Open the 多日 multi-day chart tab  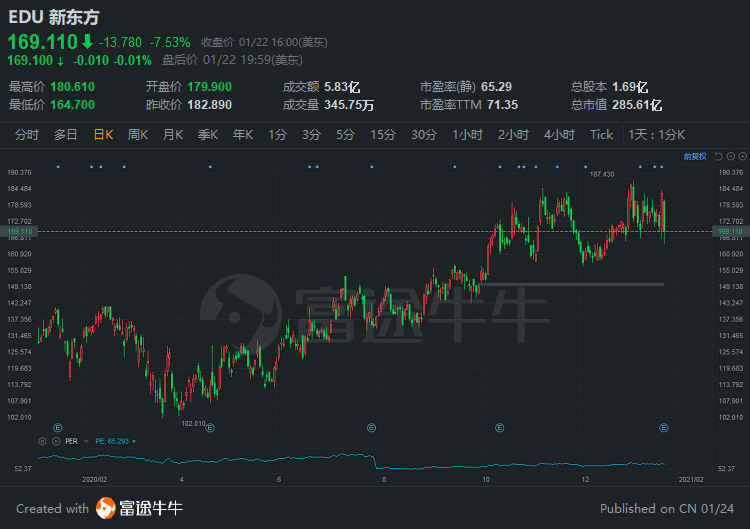click(66, 135)
